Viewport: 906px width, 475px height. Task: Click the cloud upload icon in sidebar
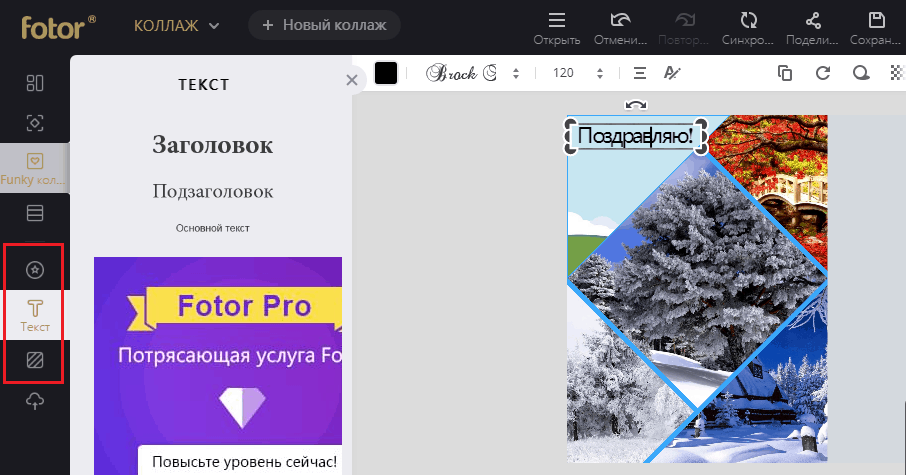click(x=35, y=401)
